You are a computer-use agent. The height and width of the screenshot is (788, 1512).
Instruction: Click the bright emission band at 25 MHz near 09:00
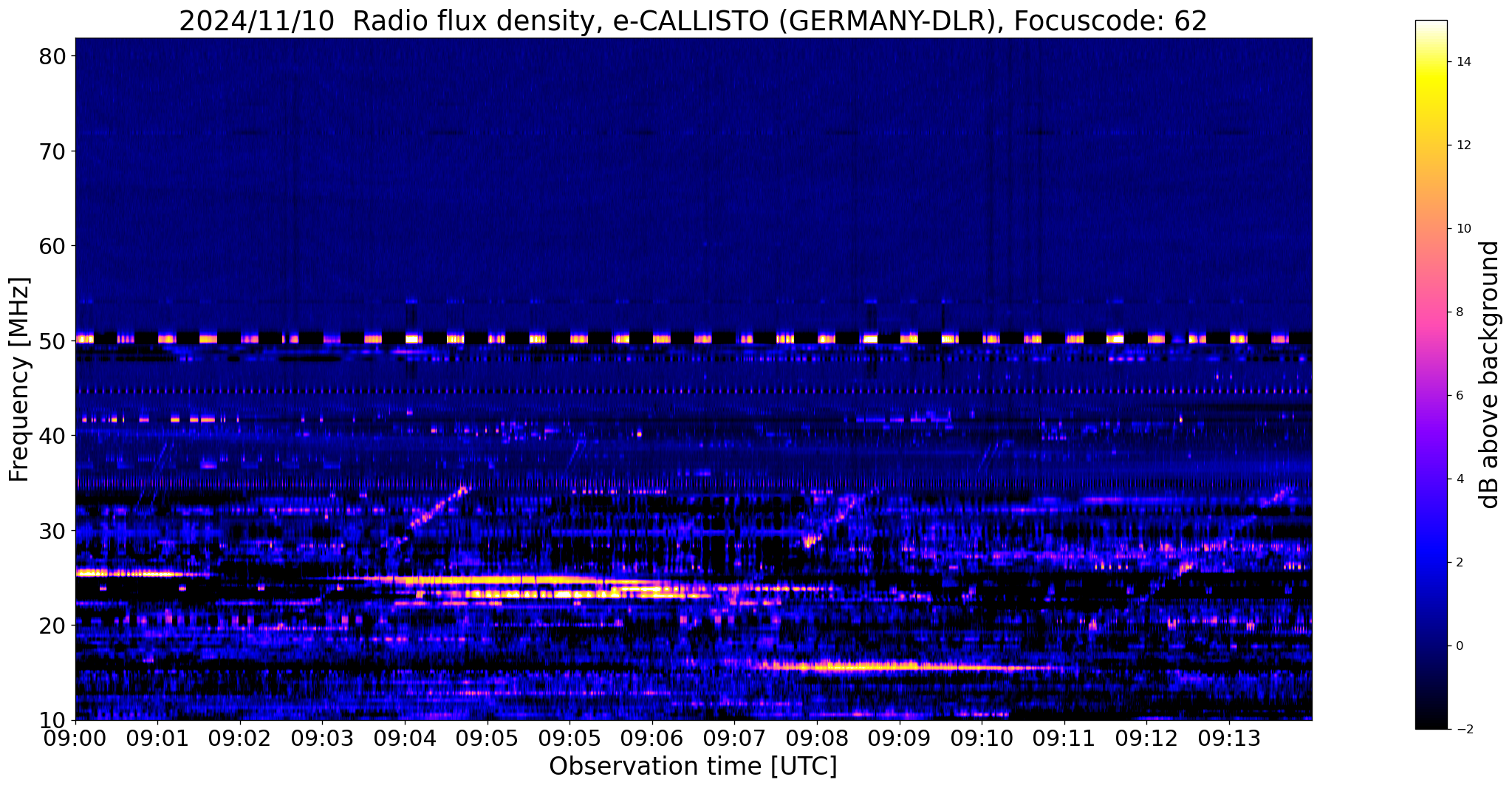pos(133,572)
